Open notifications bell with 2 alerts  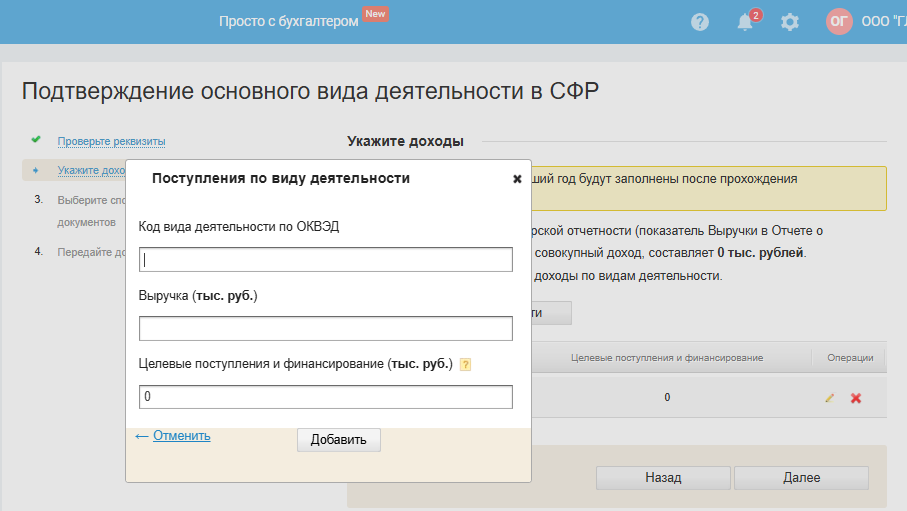click(x=745, y=22)
